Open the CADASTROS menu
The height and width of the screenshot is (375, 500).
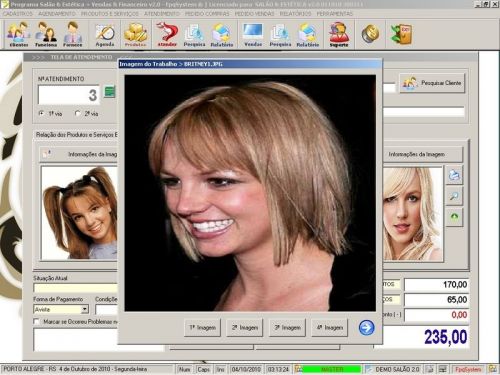[x=18, y=14]
